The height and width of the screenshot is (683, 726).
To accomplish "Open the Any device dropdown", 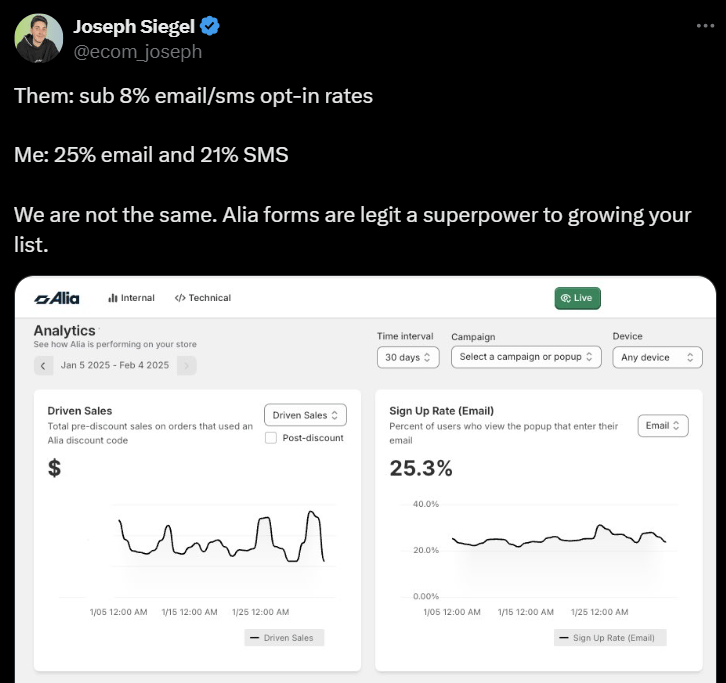I will (x=657, y=357).
